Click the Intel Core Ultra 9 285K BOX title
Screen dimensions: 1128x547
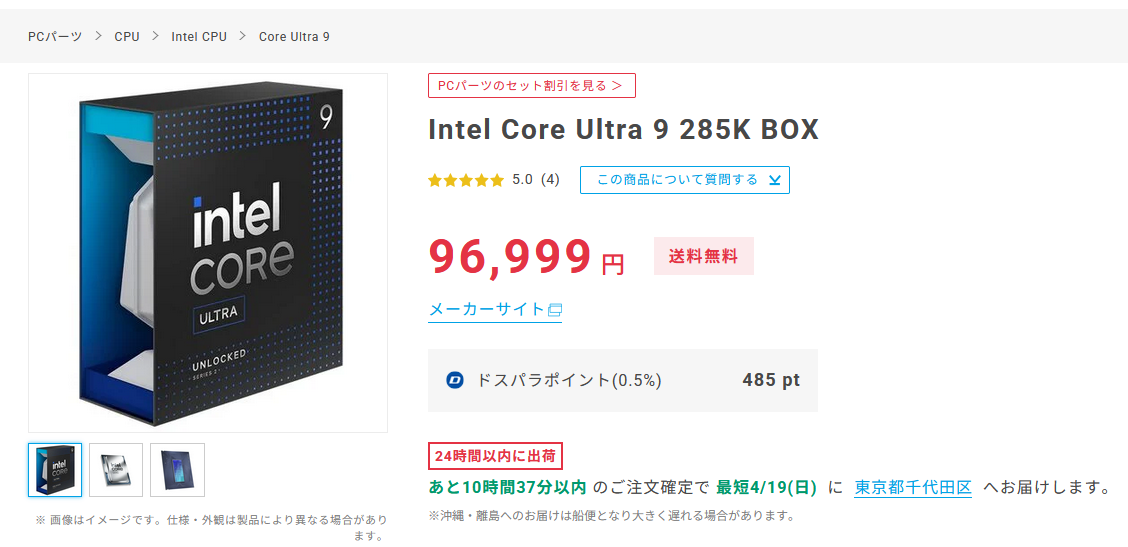pyautogui.click(x=623, y=130)
